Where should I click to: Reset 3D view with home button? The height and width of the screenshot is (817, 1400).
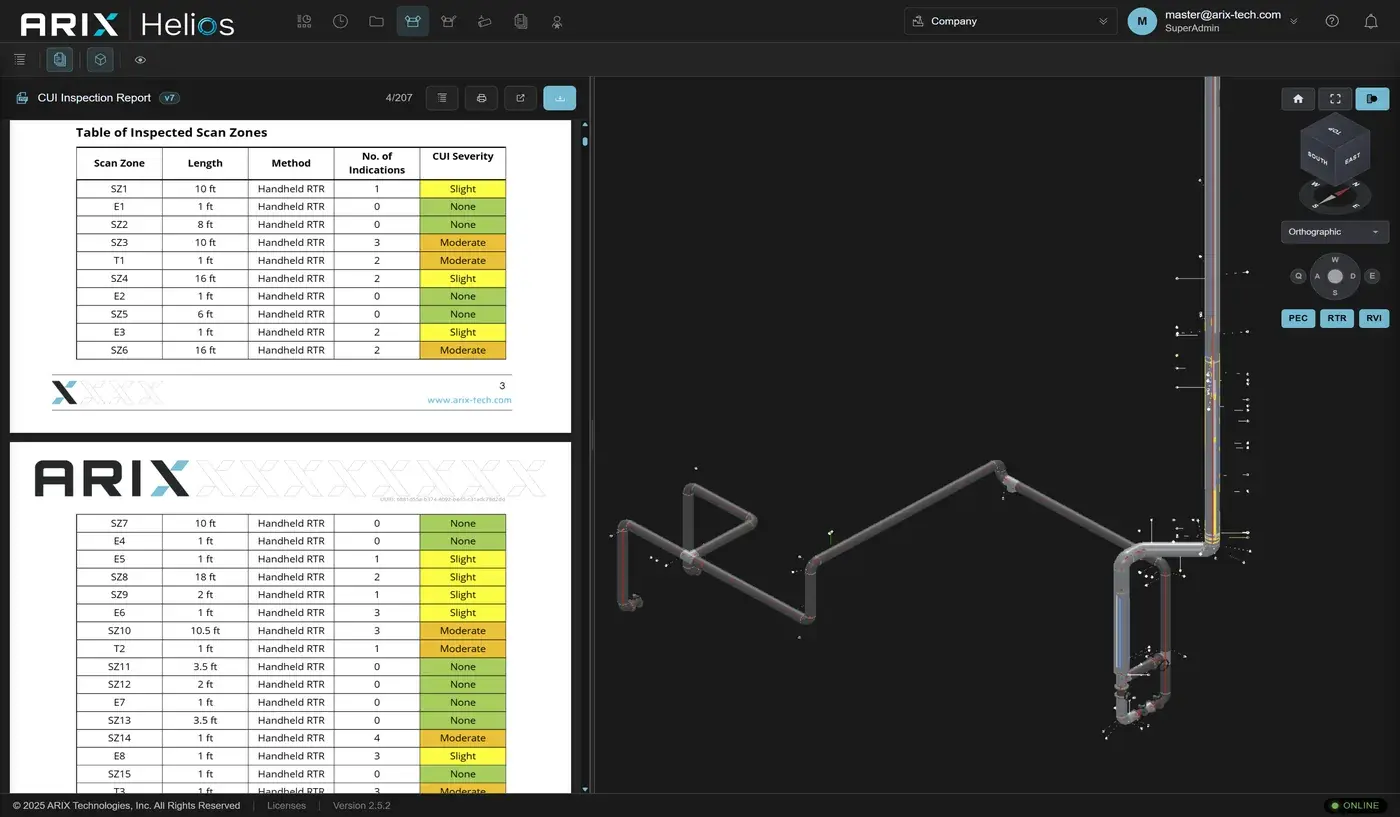1298,99
